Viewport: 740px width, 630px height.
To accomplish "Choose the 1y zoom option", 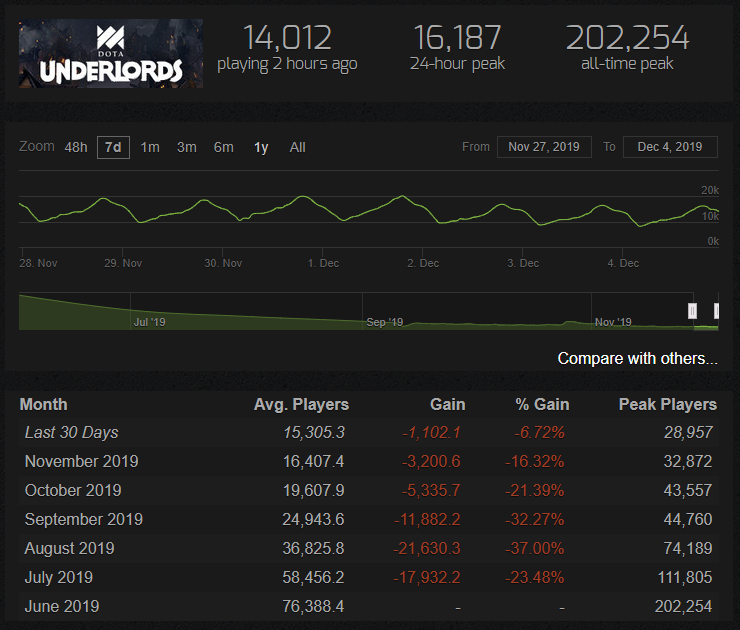I will click(261, 148).
